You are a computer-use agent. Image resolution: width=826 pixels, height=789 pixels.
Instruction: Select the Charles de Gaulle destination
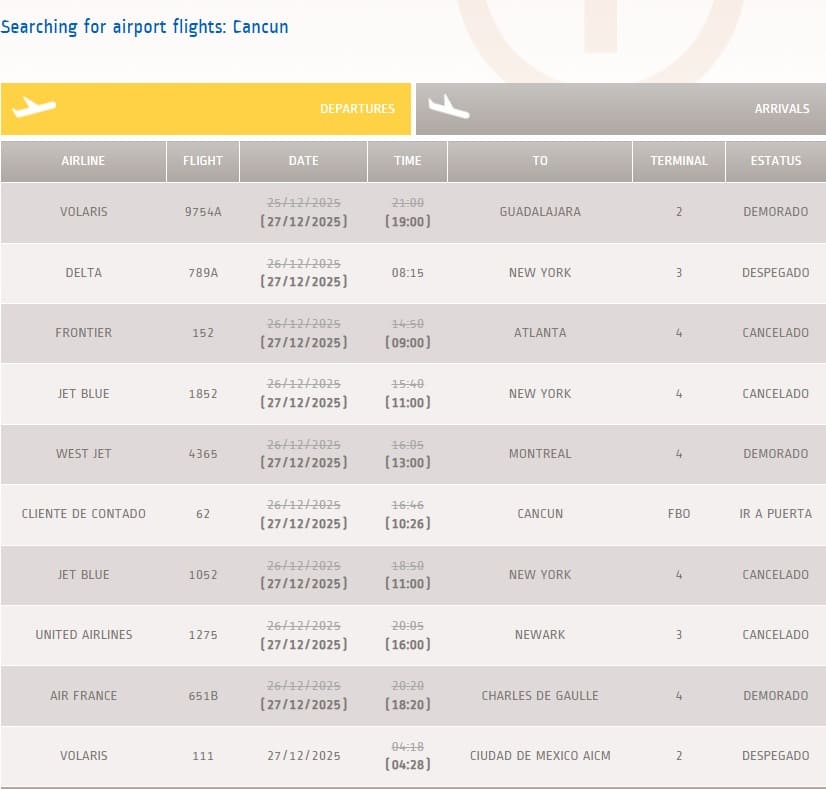pyautogui.click(x=540, y=696)
